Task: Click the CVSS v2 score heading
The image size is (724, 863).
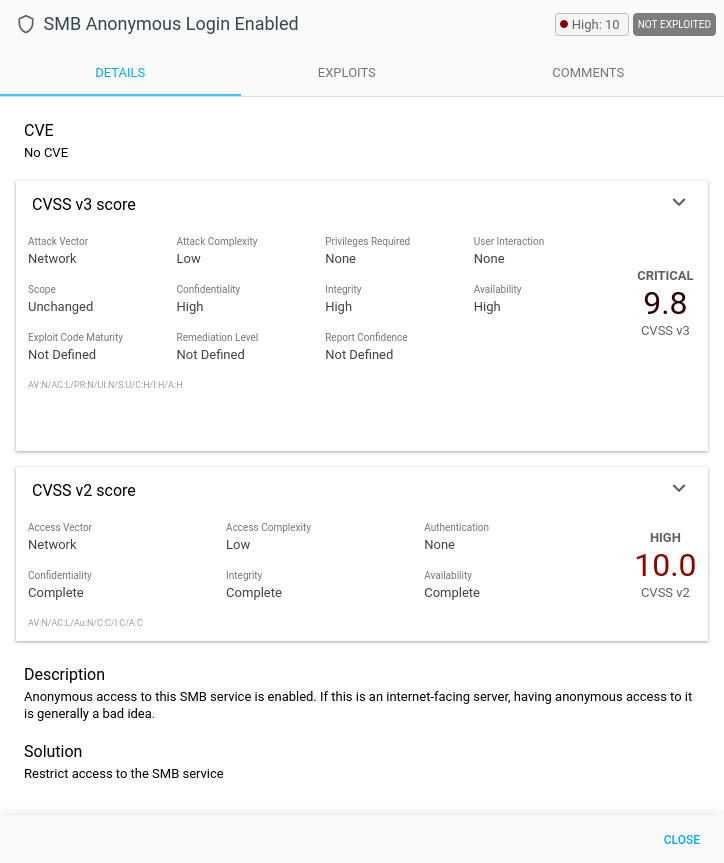Action: pyautogui.click(x=84, y=491)
